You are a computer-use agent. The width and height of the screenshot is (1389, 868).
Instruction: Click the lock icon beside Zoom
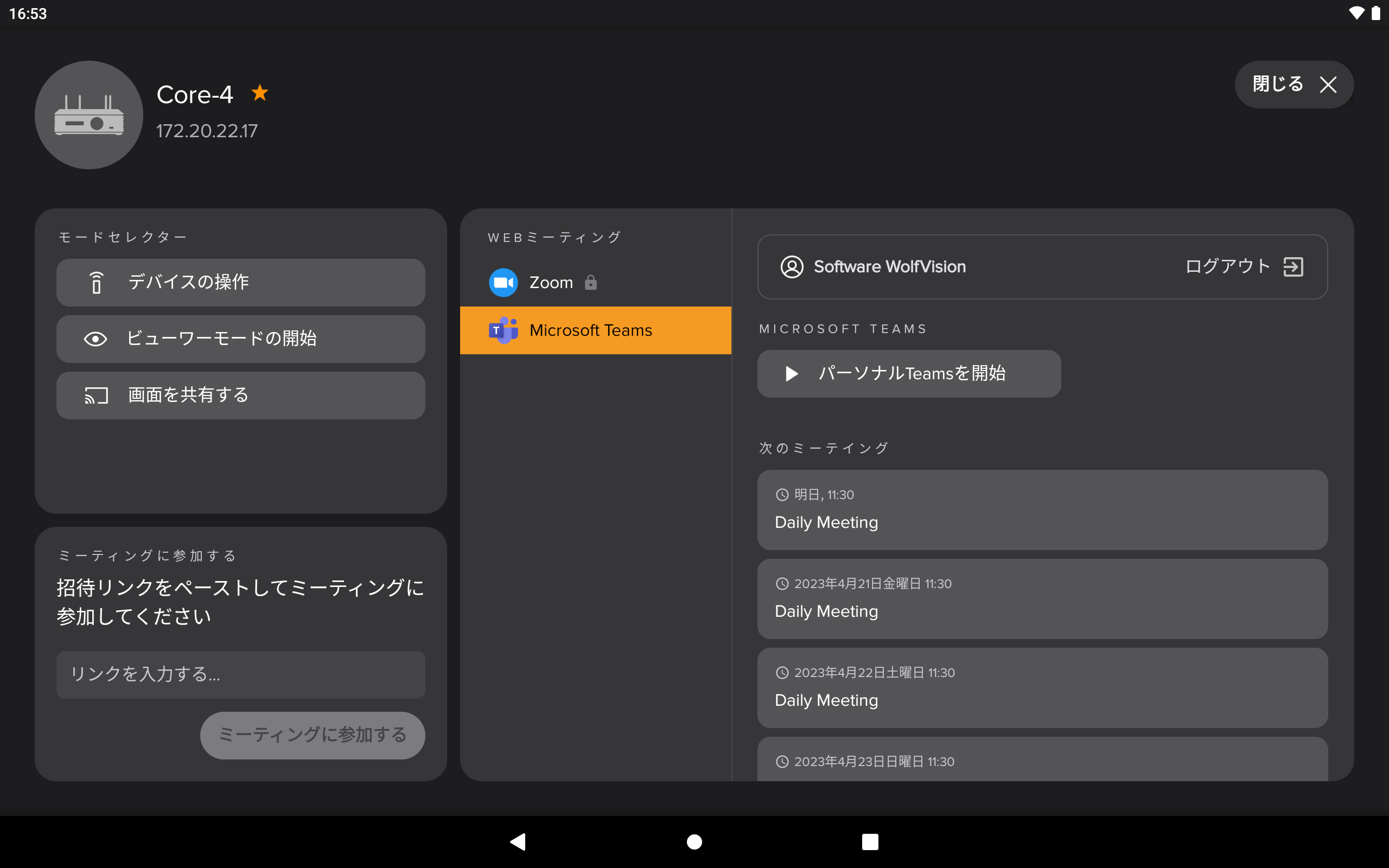591,283
